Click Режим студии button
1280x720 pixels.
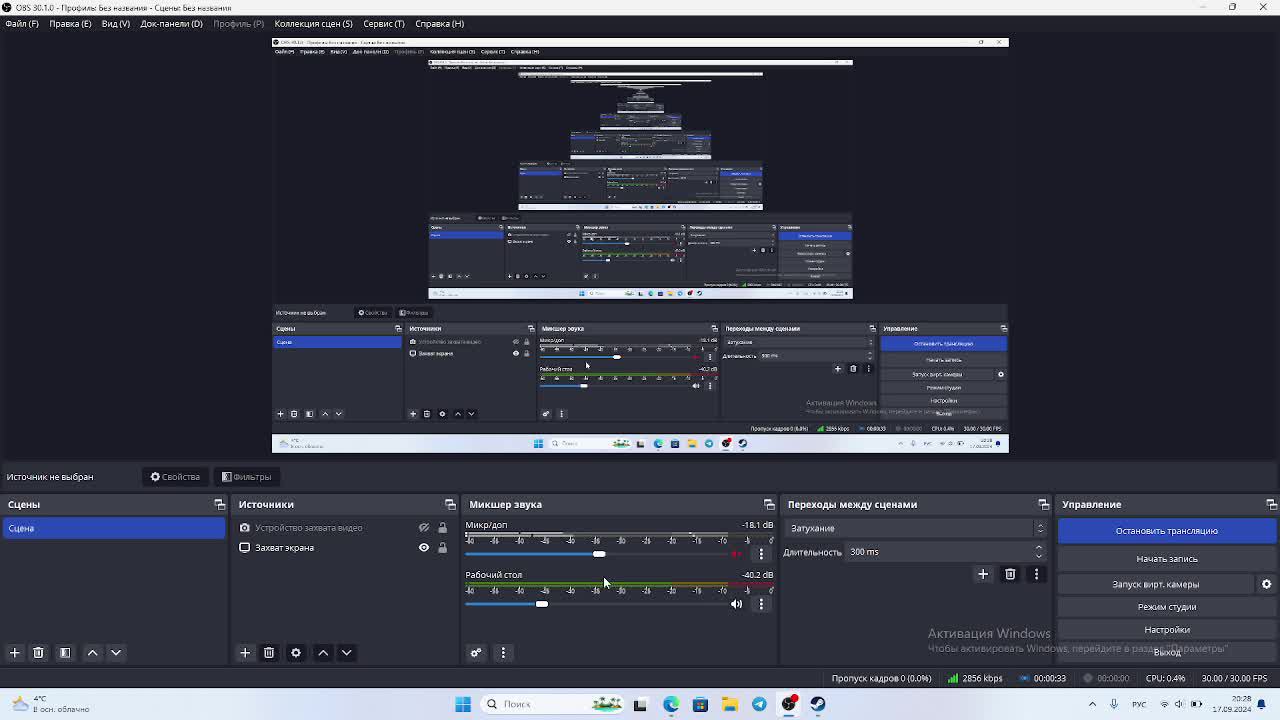(1166, 607)
